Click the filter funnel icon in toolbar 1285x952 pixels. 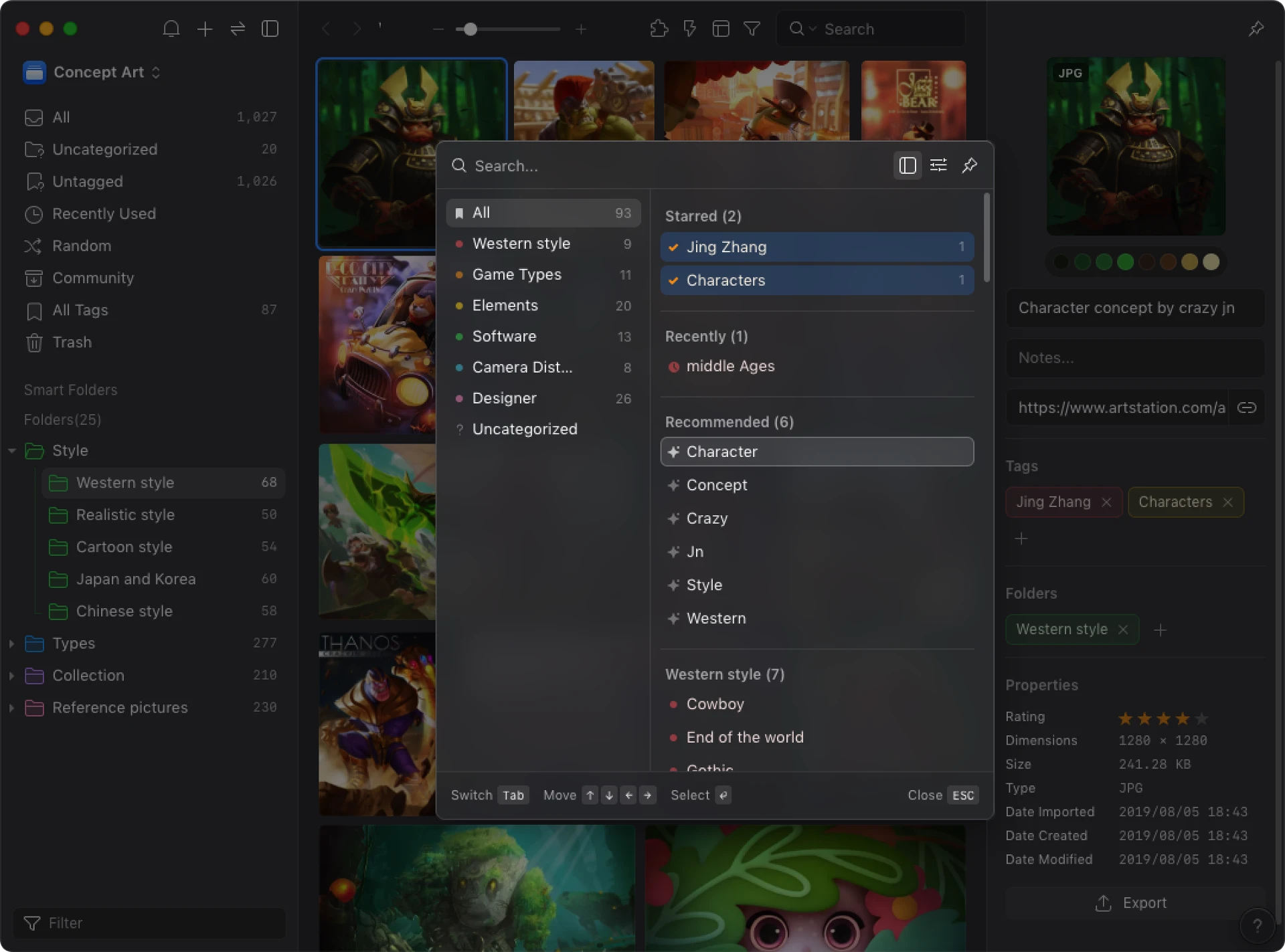(752, 29)
